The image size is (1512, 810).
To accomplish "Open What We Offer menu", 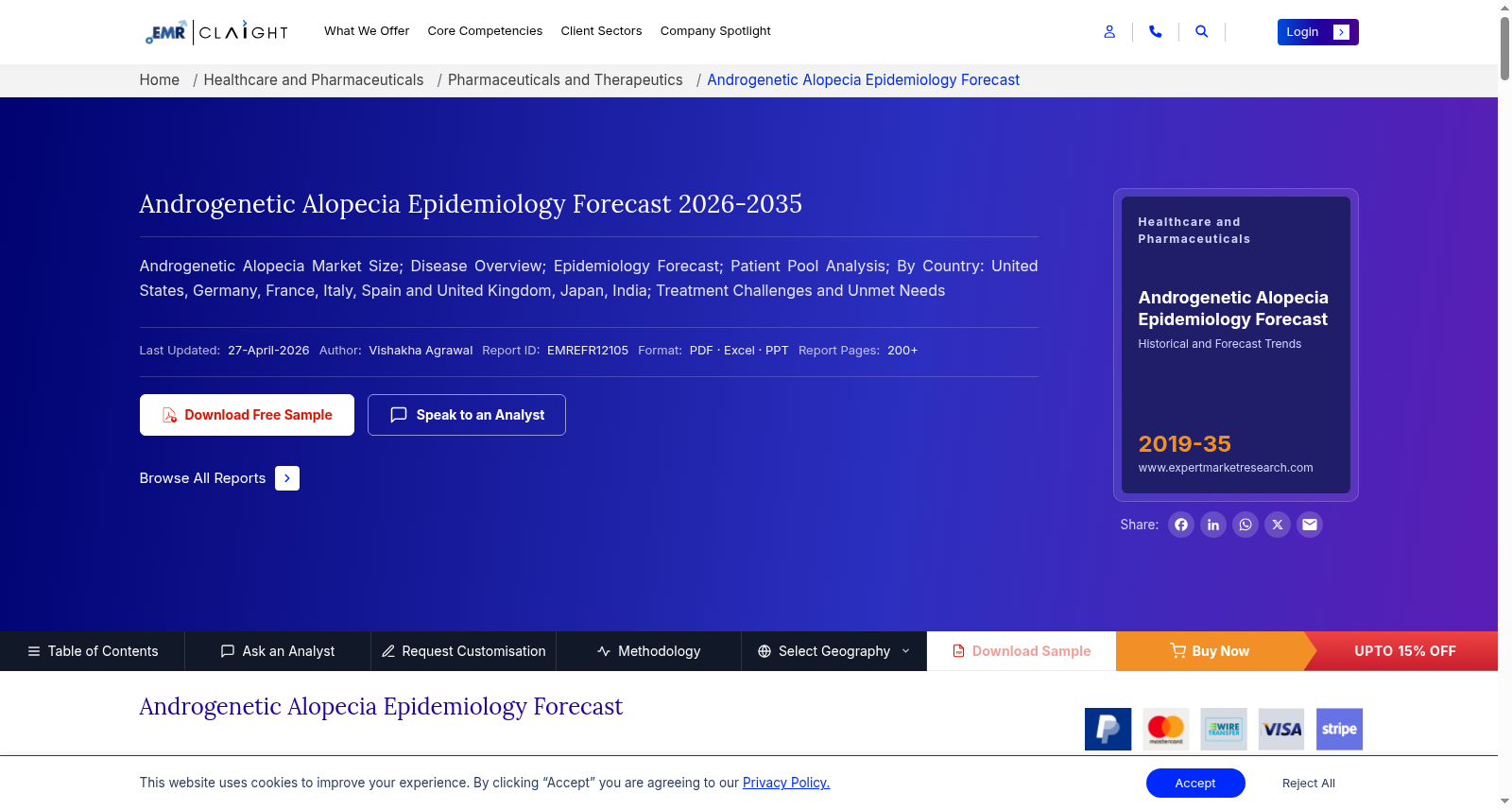I will coord(367,31).
